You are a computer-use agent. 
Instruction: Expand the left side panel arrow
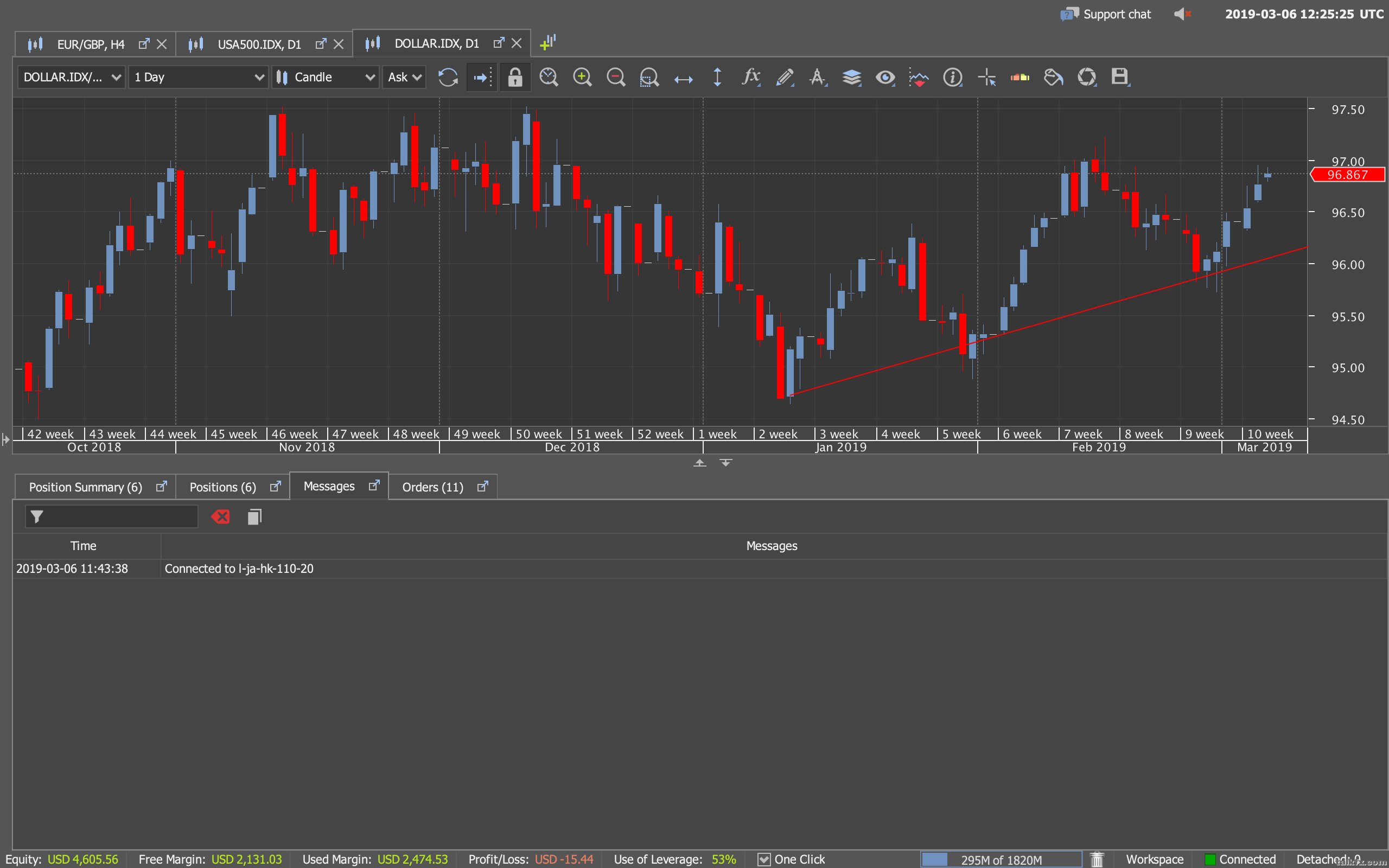[x=5, y=441]
